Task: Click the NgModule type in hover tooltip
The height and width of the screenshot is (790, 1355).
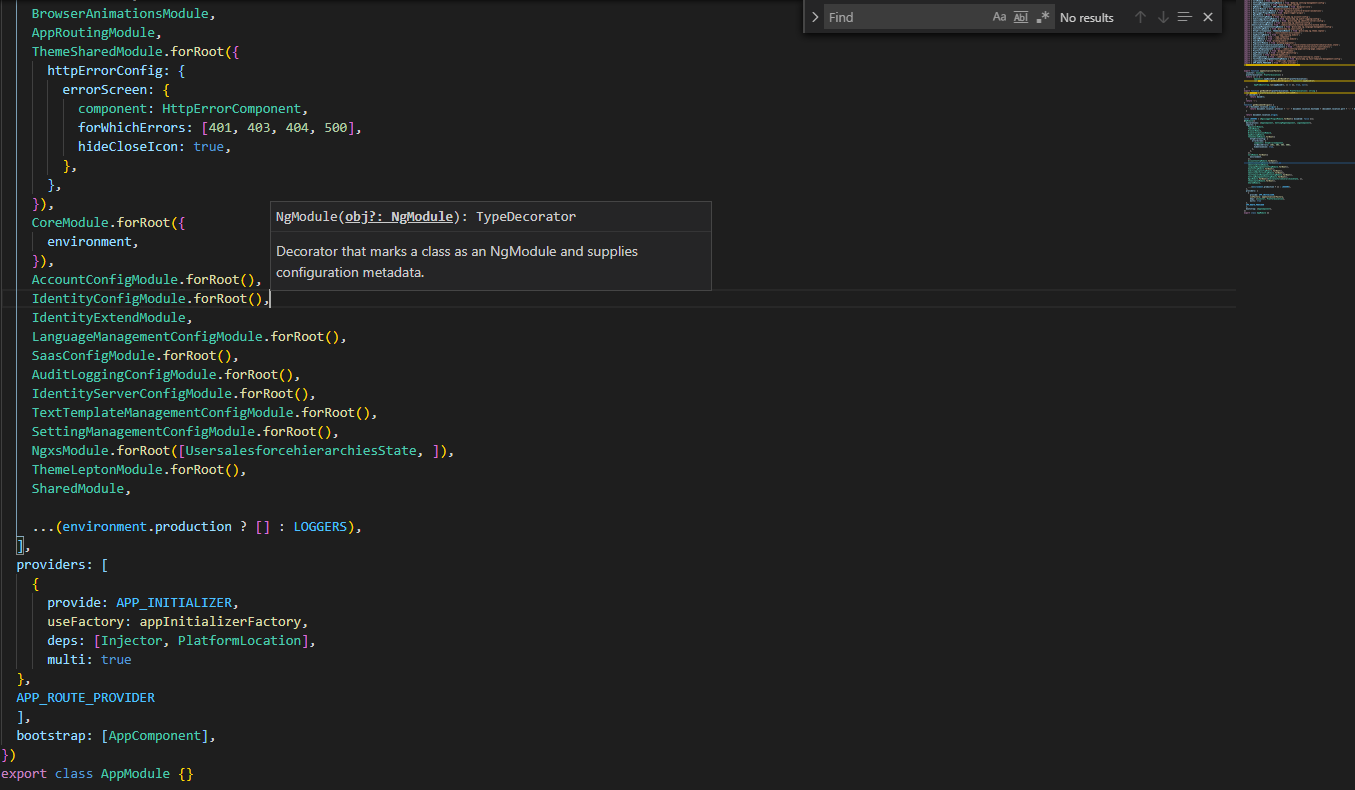Action: tap(421, 217)
